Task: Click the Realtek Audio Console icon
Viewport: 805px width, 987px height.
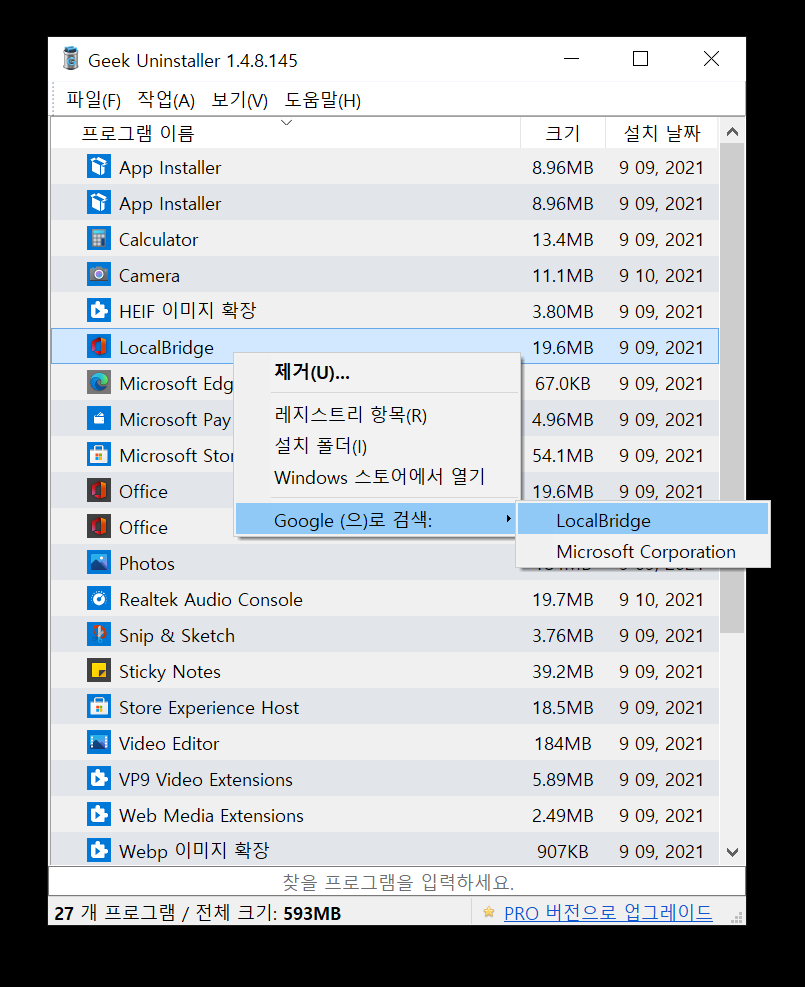Action: click(x=99, y=599)
